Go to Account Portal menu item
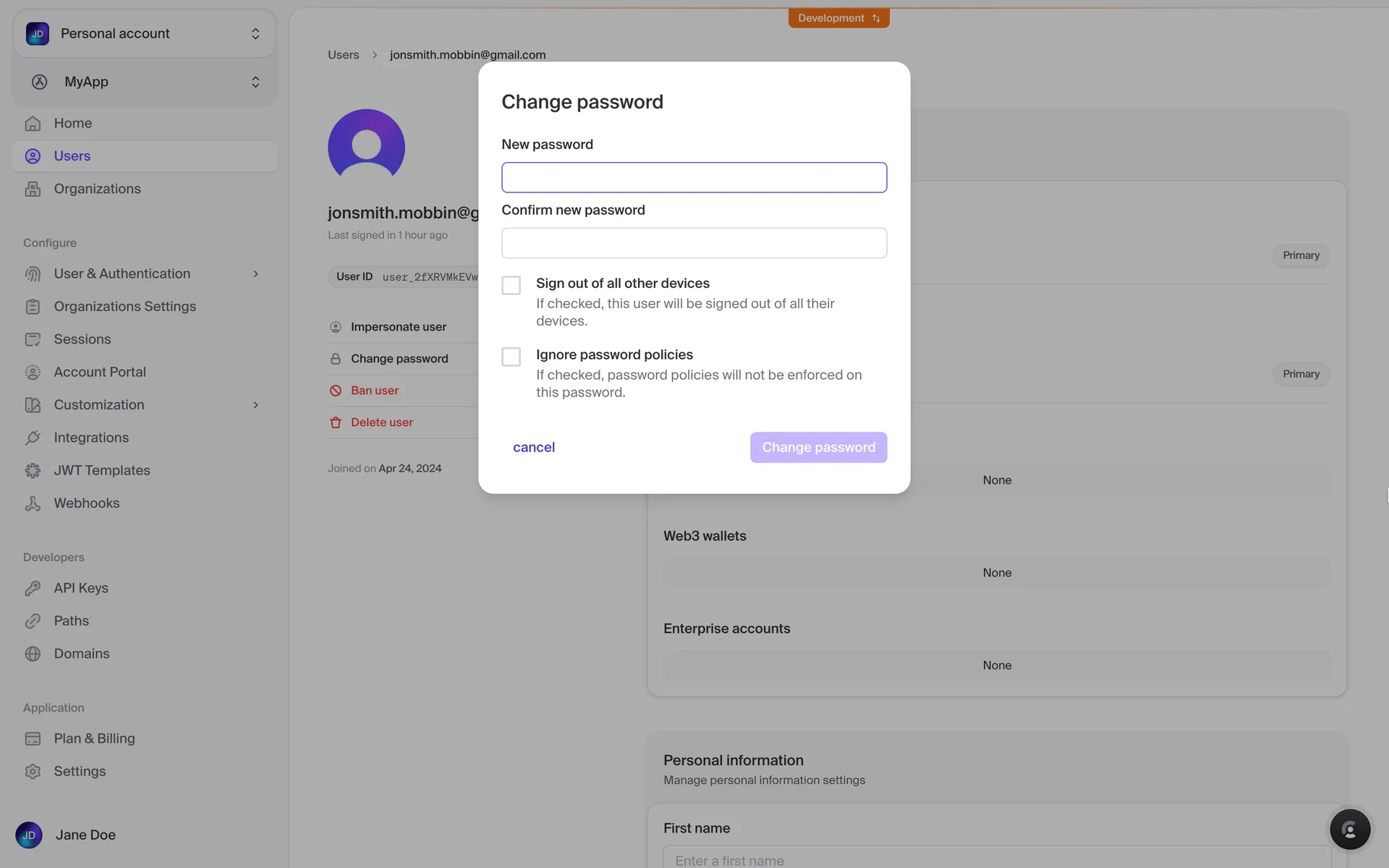The width and height of the screenshot is (1389, 868). tap(100, 372)
